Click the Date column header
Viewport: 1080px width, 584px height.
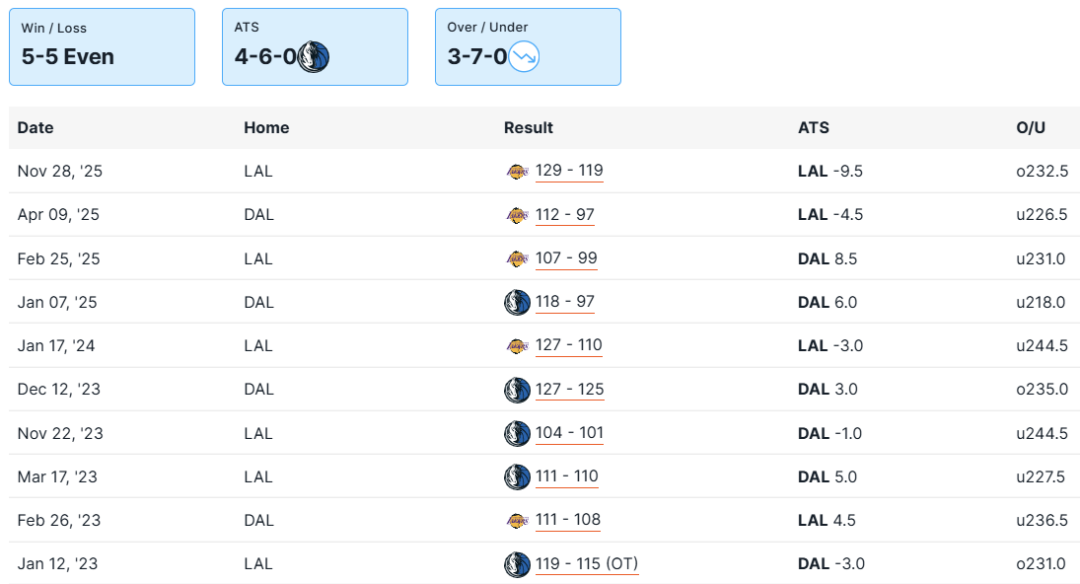(36, 128)
